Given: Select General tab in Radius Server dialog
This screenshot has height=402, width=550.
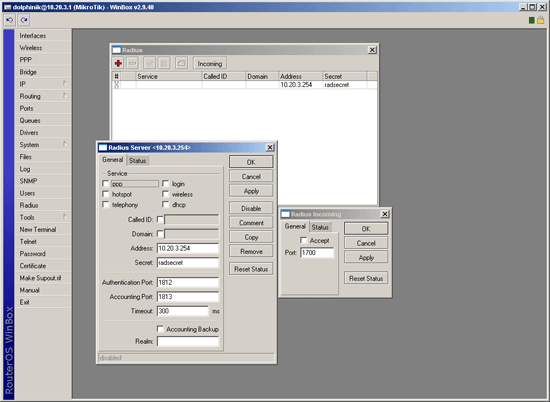Looking at the screenshot, I should [x=113, y=160].
